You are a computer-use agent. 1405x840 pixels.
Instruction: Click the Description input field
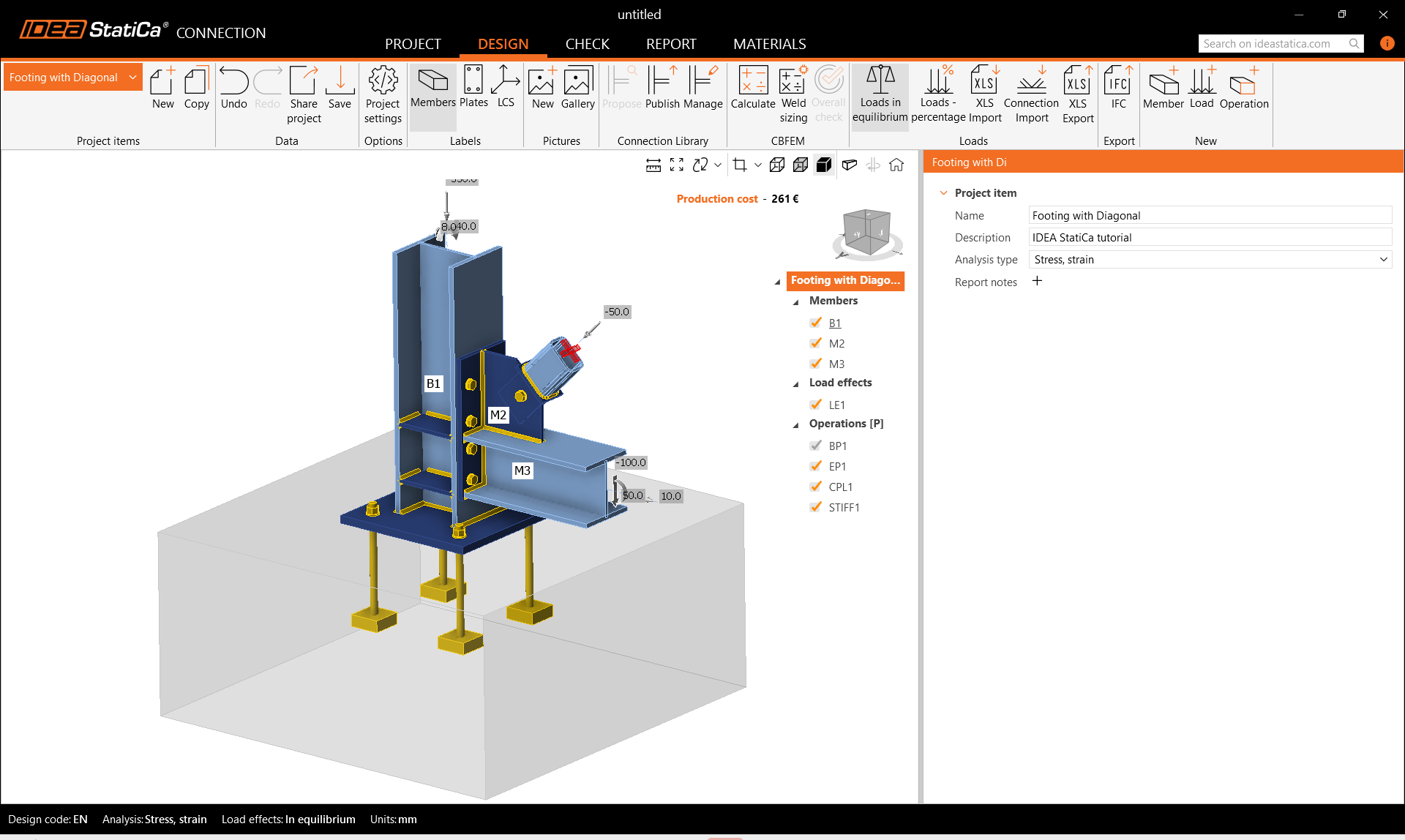1209,238
